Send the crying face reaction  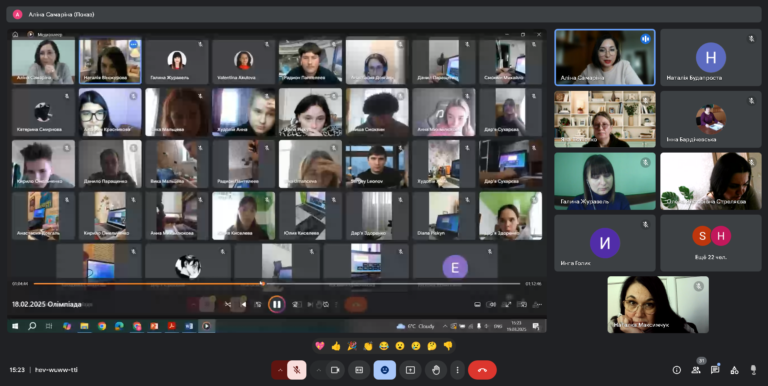[416, 346]
